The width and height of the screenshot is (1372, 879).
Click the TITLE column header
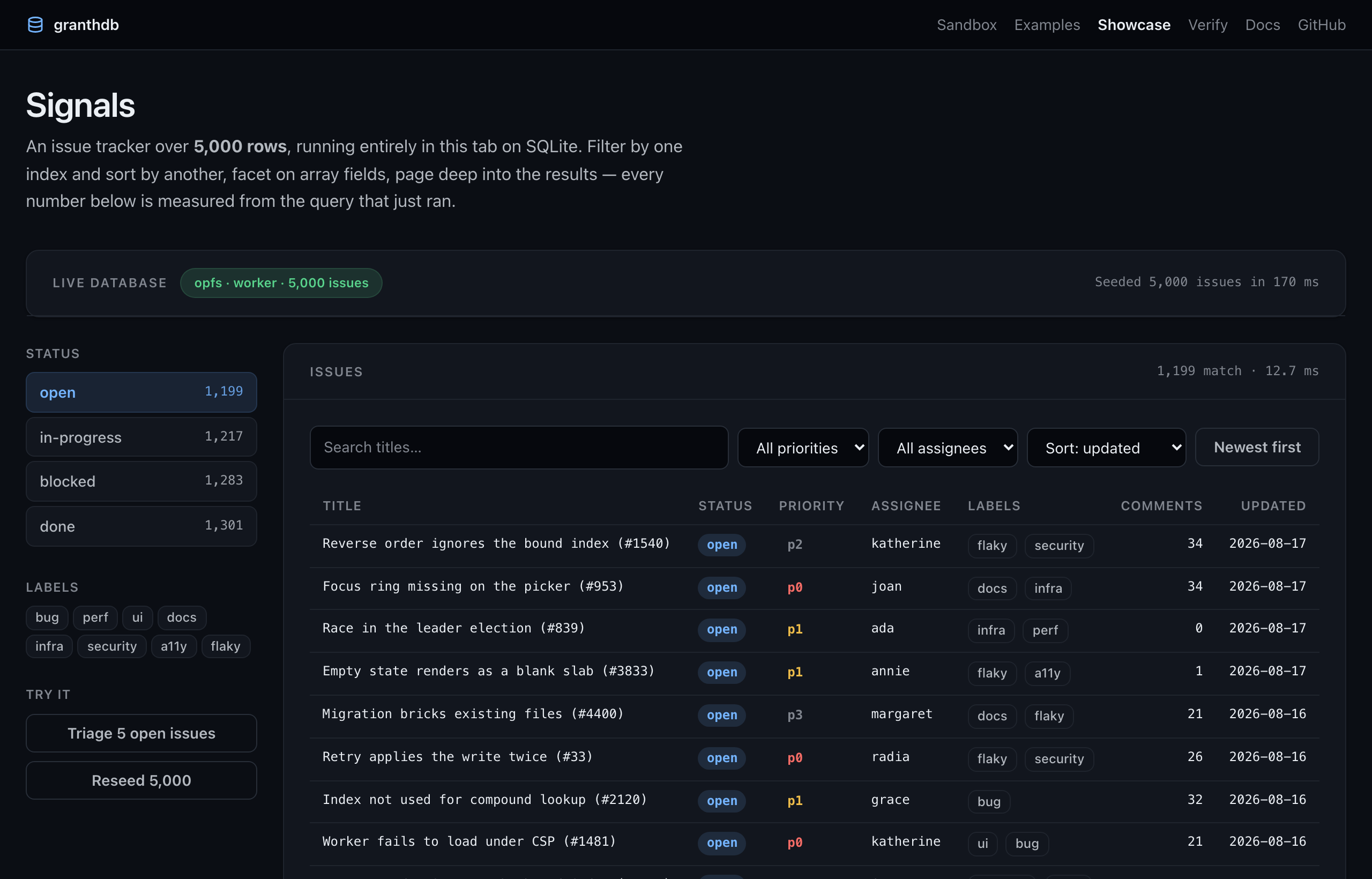click(x=342, y=506)
